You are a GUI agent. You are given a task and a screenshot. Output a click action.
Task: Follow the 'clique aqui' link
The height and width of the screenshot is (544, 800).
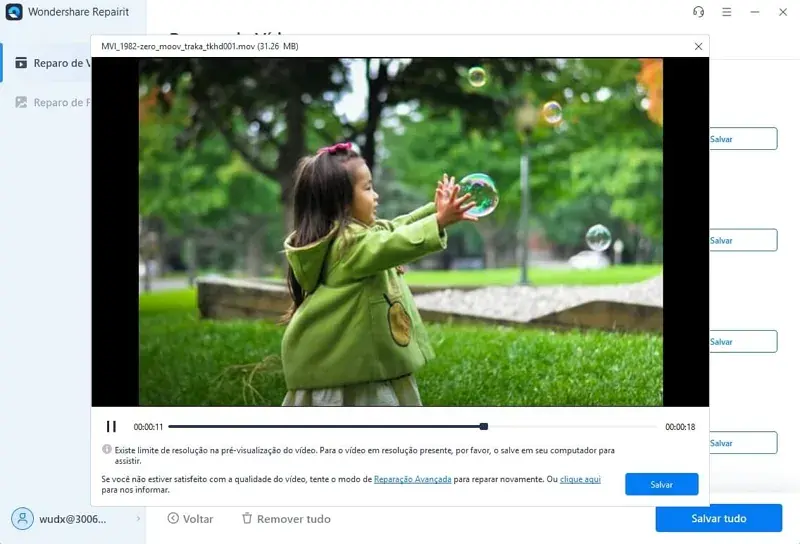point(580,480)
